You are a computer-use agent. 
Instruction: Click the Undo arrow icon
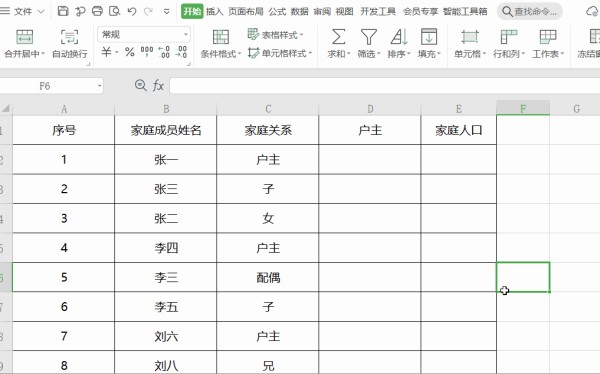click(132, 11)
